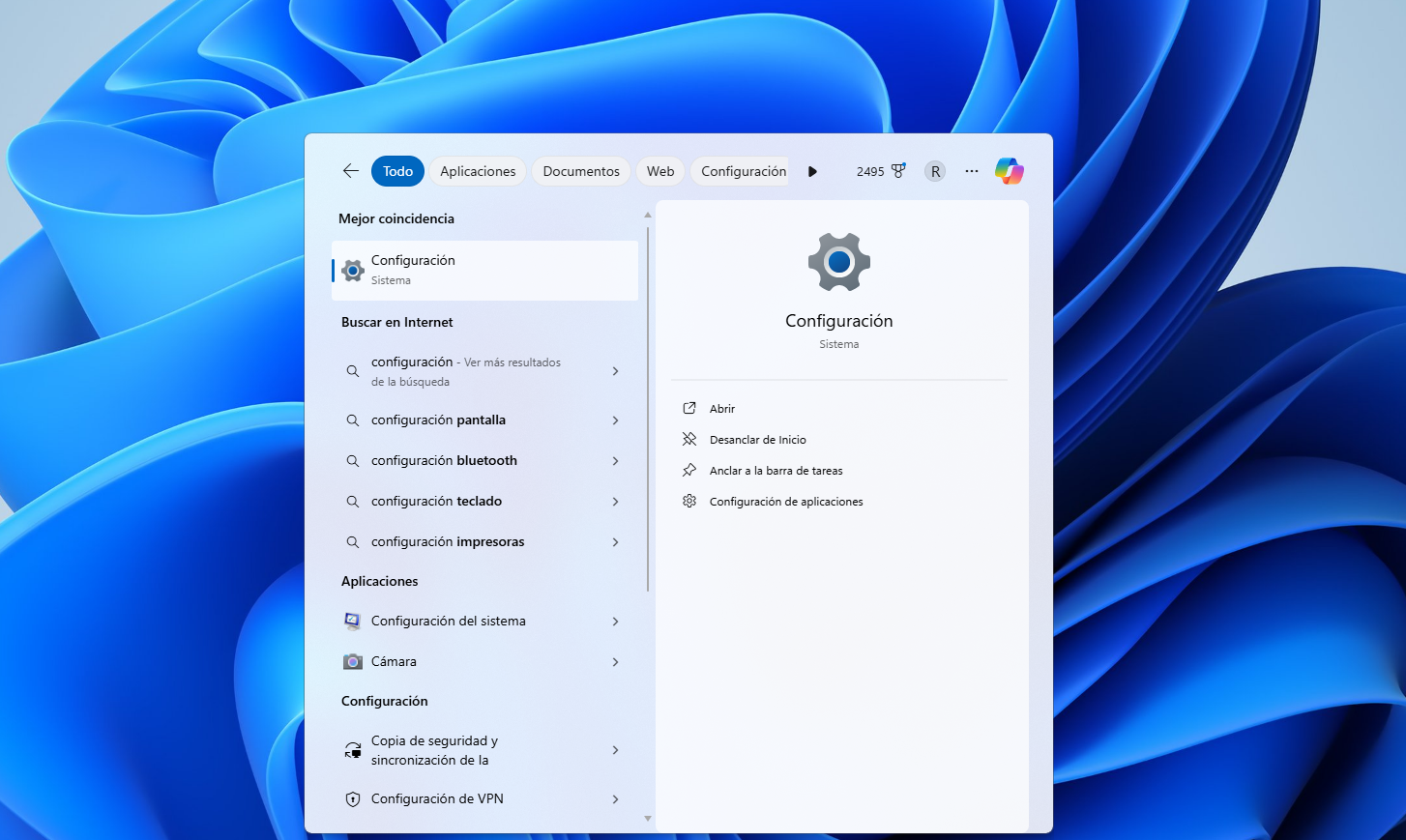
Task: Click Abrir to open Configuración
Action: coord(721,409)
